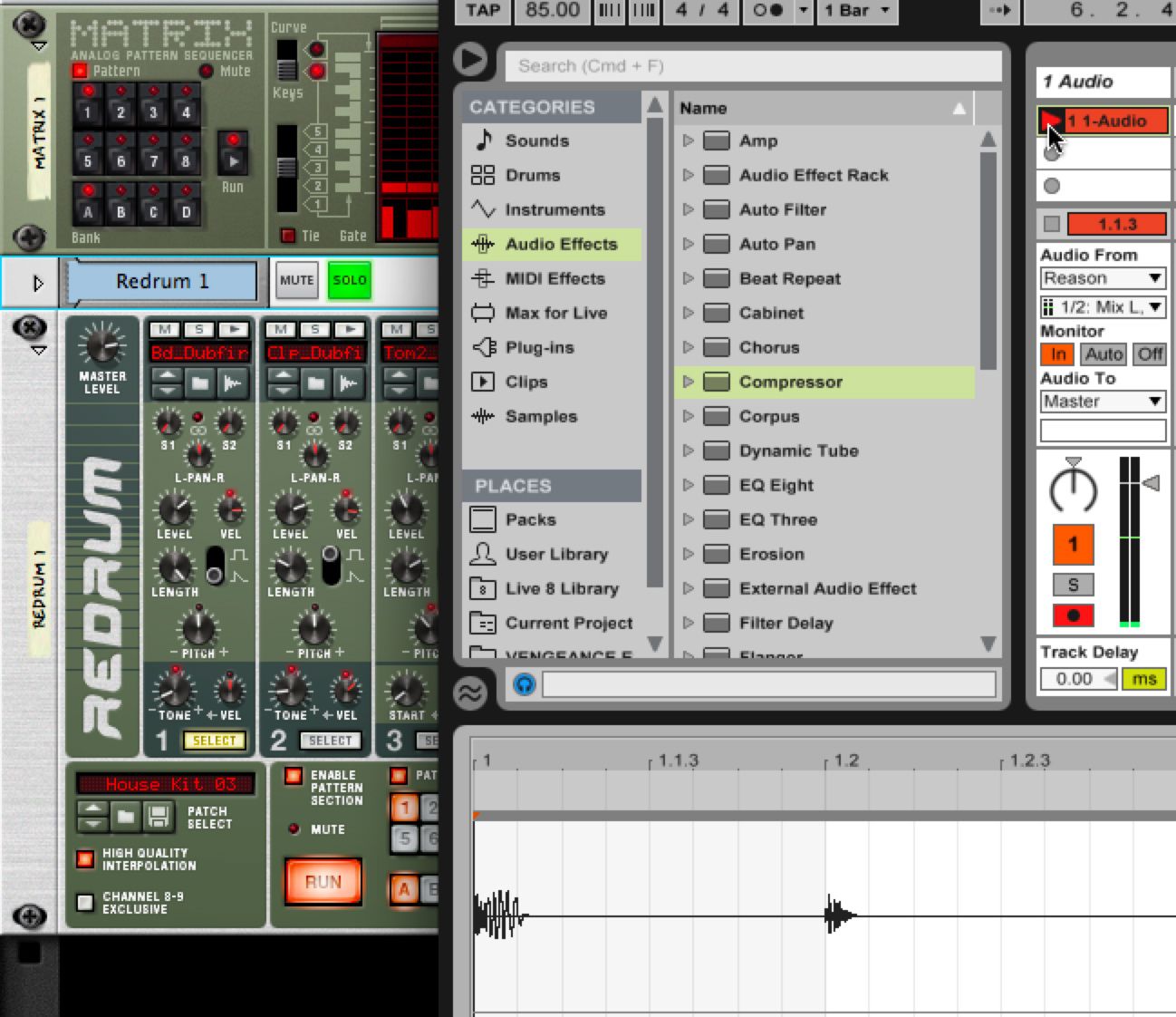Screen dimensions: 1176x1017
Task: Select the Auto Filter effect
Action: tap(783, 209)
